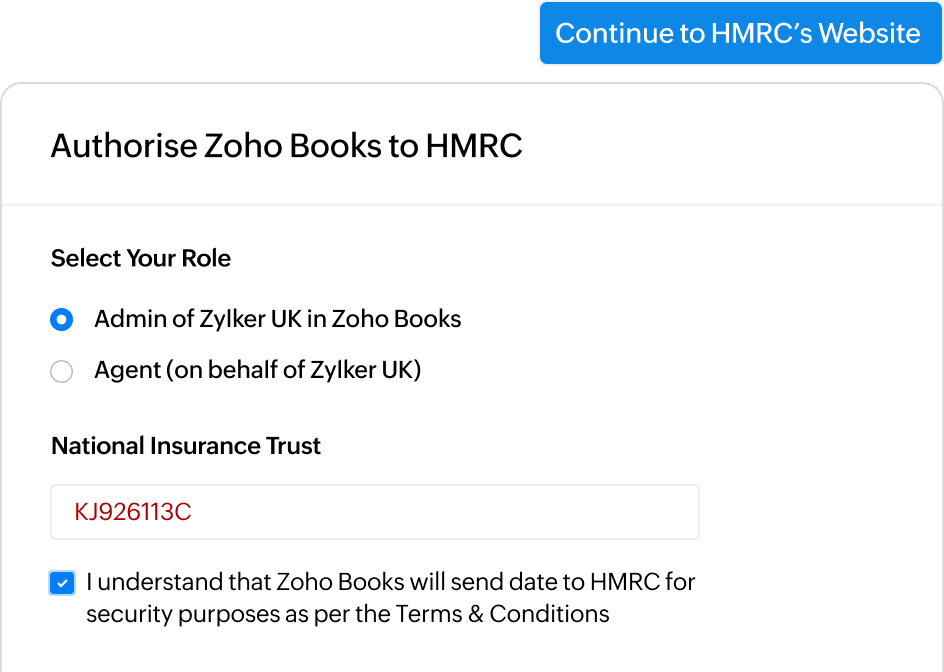
Task: Click the 'Admin of Zylker UK in Zoho Books' label
Action: (x=278, y=320)
